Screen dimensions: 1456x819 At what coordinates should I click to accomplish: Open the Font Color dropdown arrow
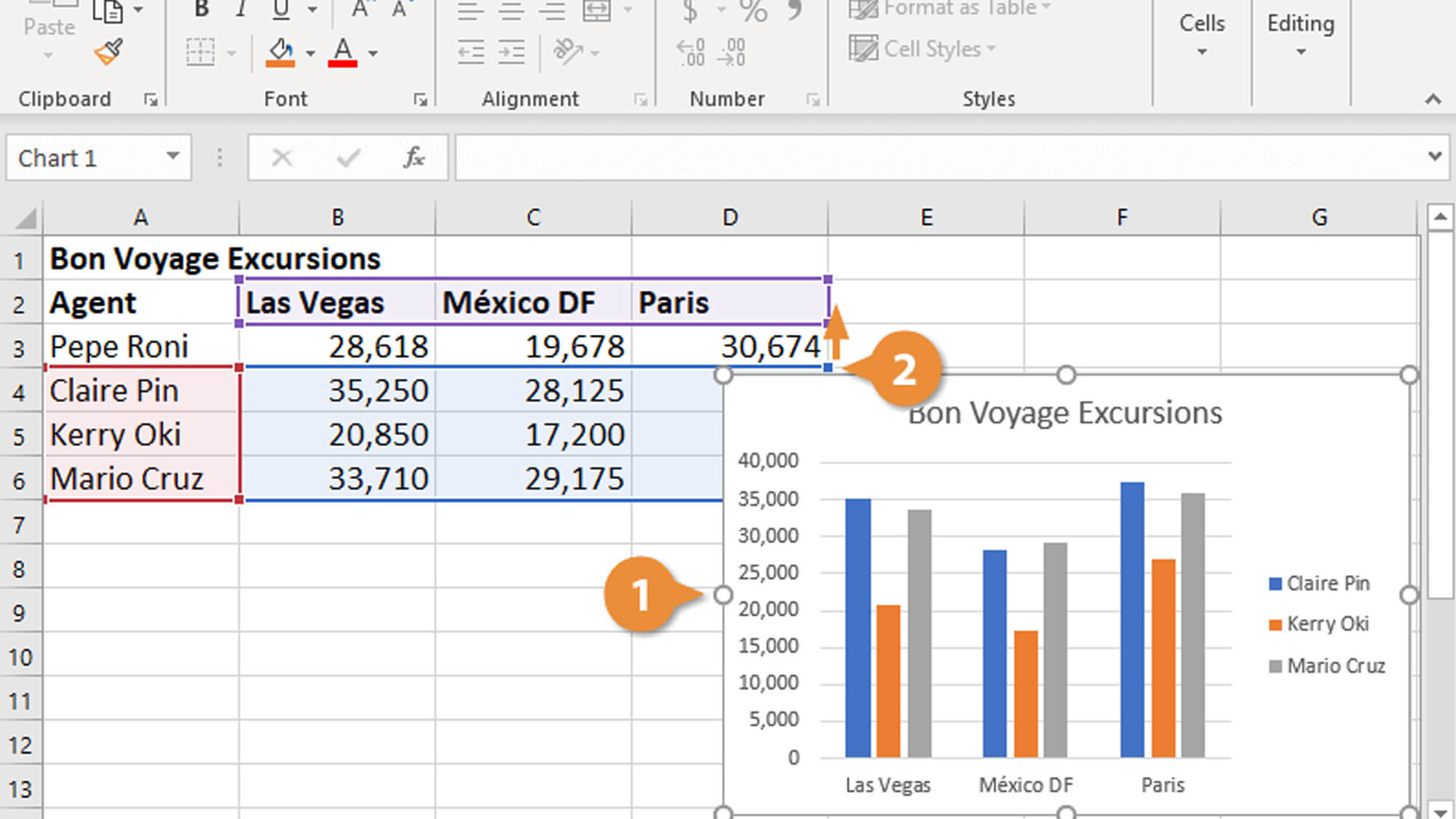(373, 53)
